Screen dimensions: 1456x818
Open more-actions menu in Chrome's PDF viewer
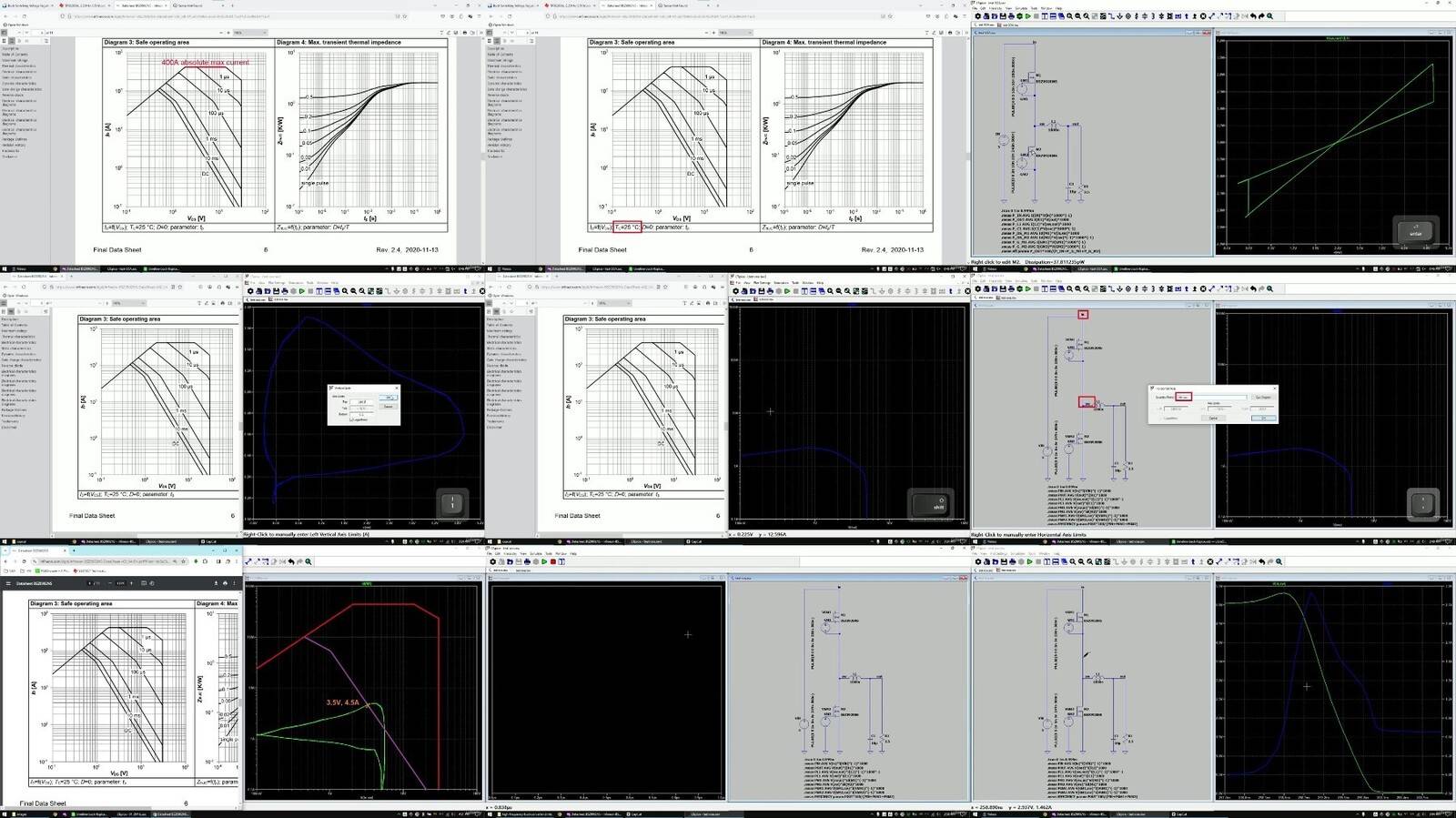coord(234,583)
